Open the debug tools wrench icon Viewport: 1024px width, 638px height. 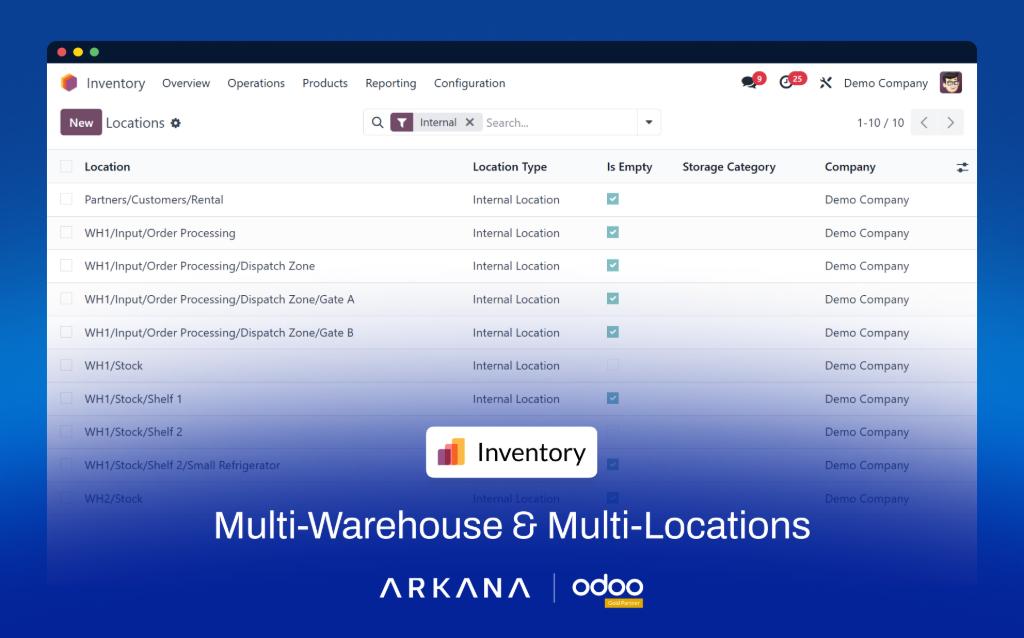point(825,83)
